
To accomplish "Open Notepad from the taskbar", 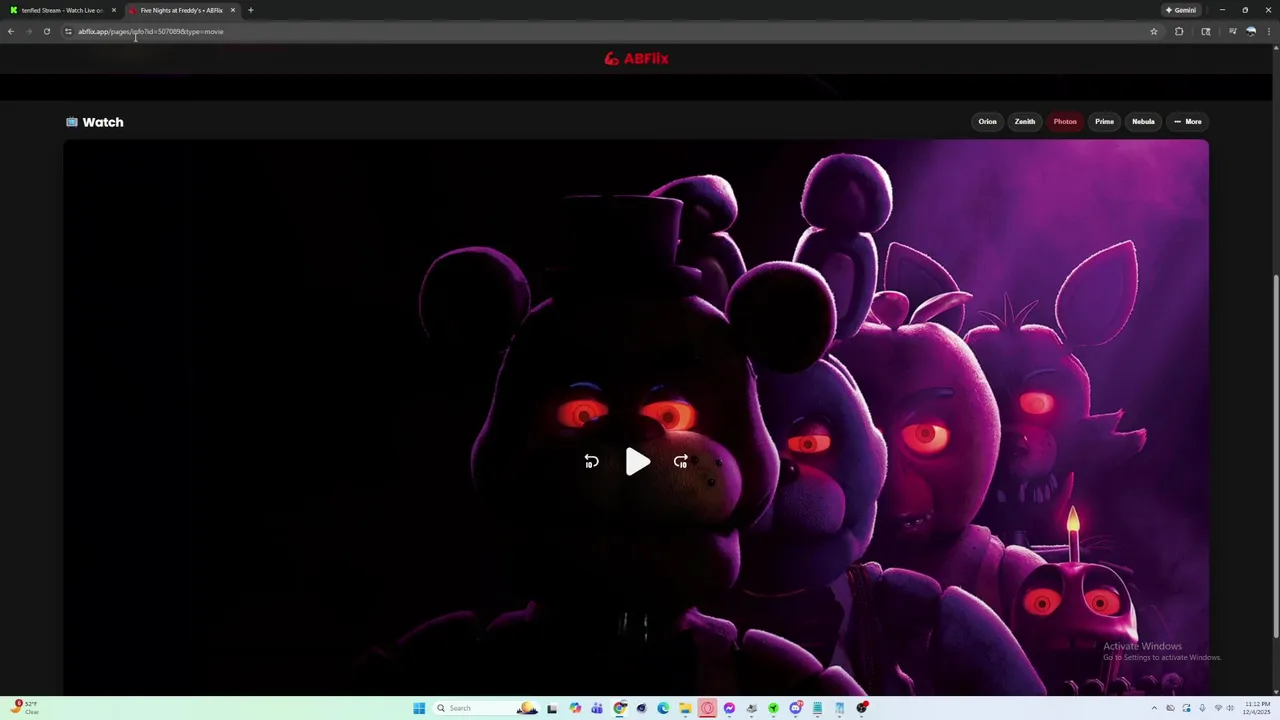I will [817, 708].
